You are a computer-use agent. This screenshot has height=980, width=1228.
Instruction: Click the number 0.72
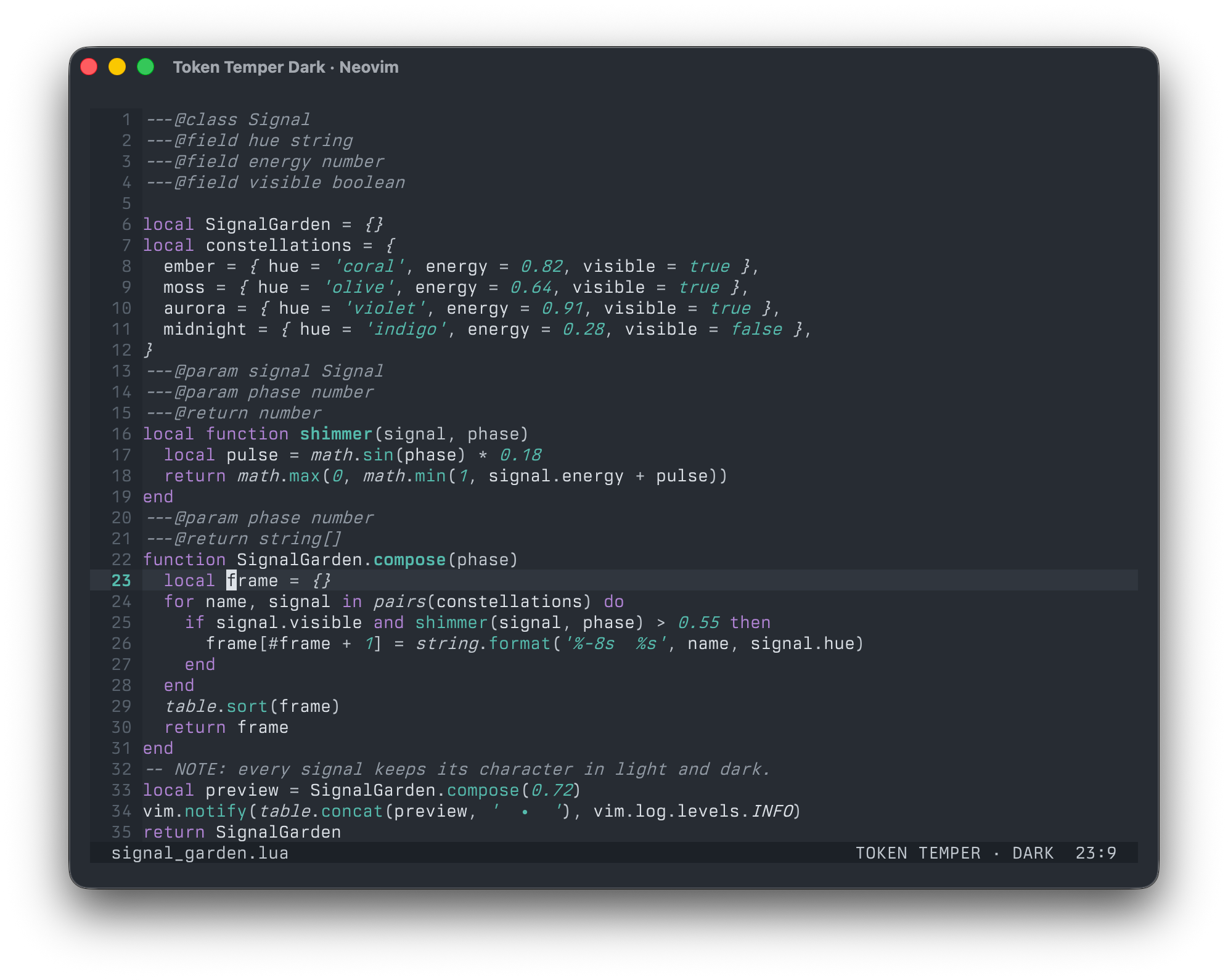point(552,790)
